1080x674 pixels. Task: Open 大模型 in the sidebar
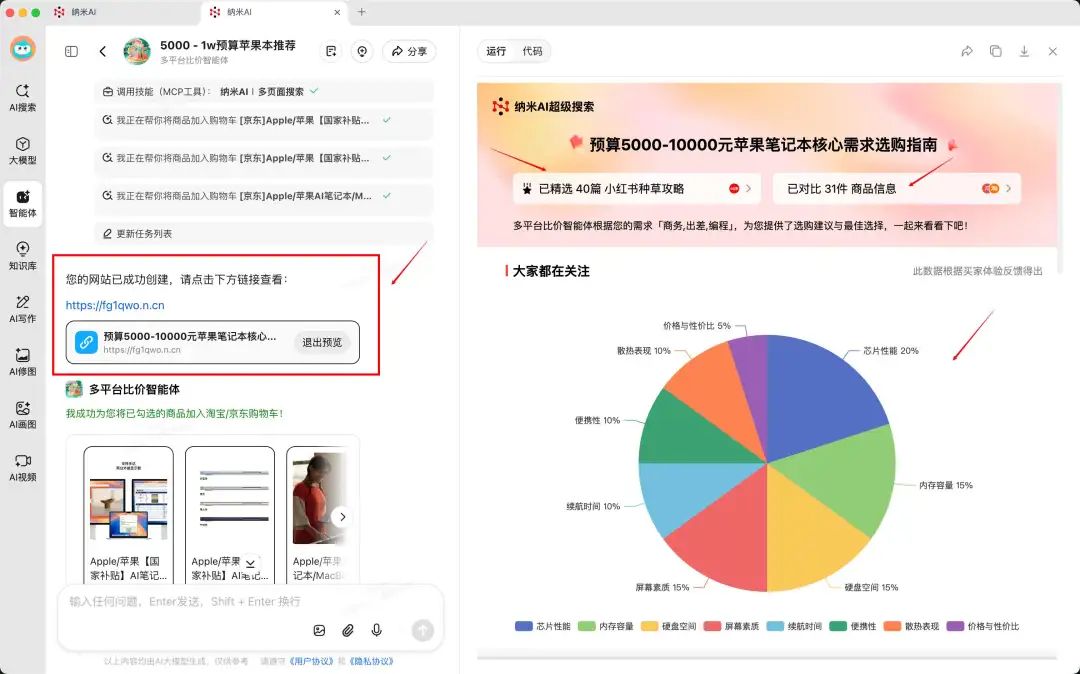click(23, 150)
